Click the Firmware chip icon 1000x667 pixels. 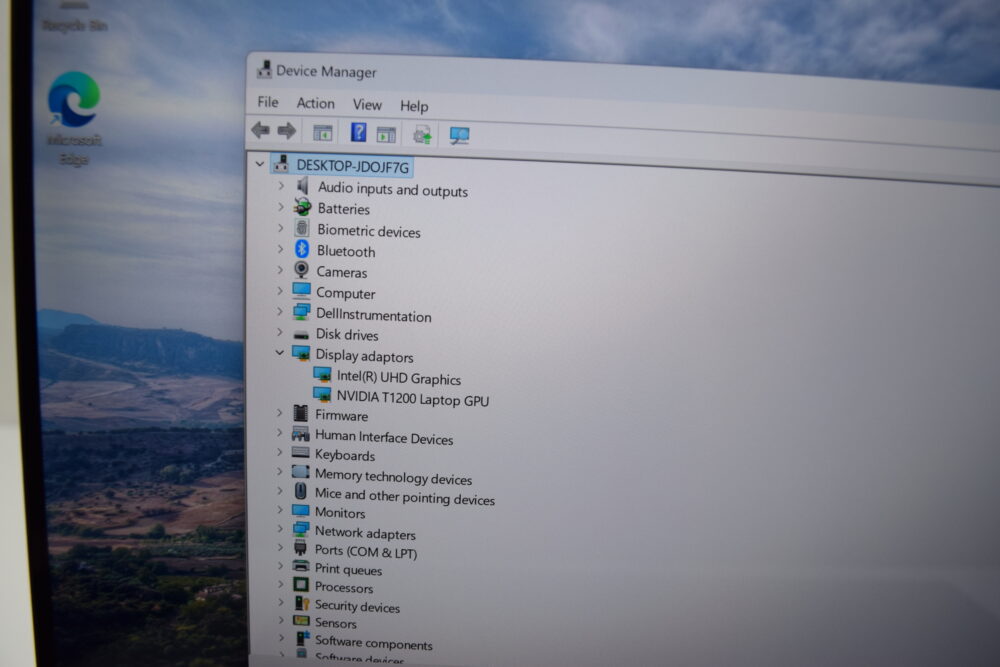[300, 413]
